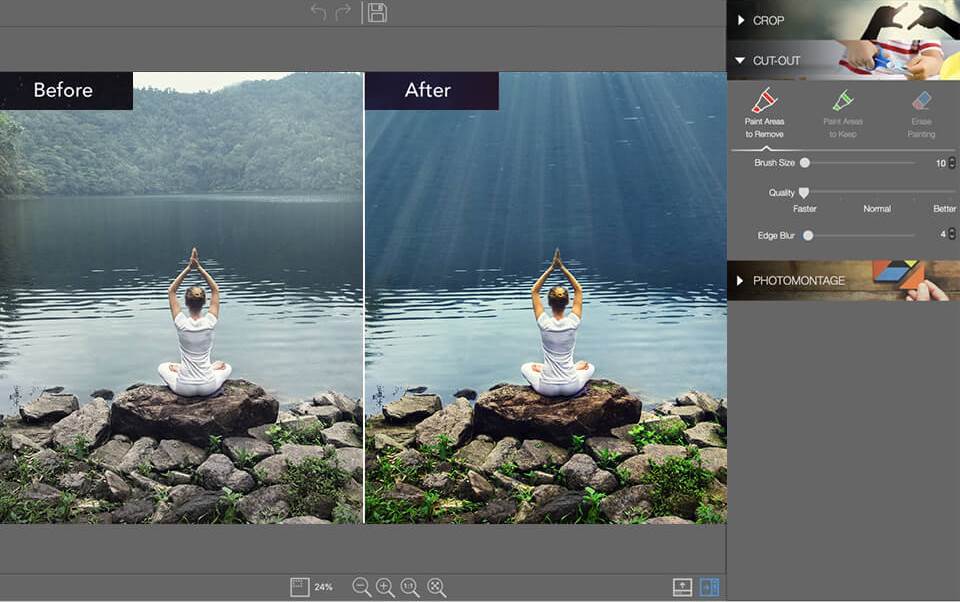The width and height of the screenshot is (960, 602).
Task: Click the Brush Size value field 10
Action: pyautogui.click(x=940, y=163)
